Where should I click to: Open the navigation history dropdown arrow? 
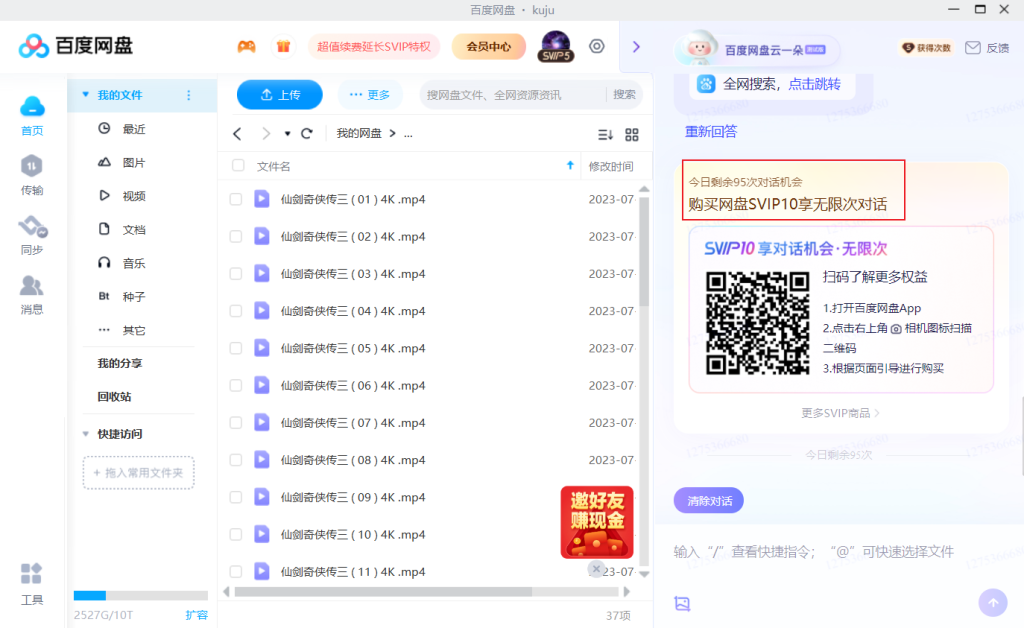tap(288, 134)
